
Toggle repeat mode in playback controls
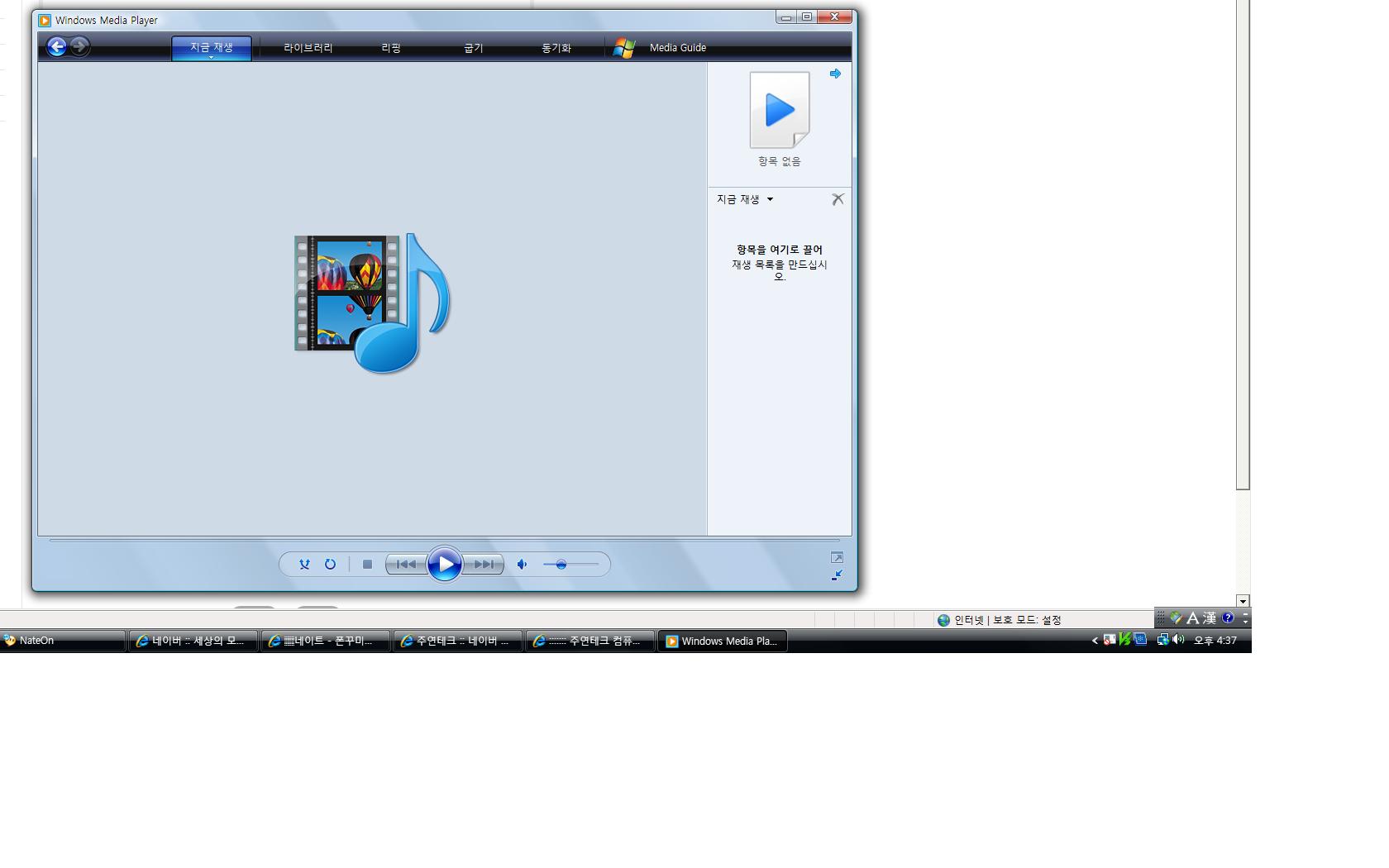pyautogui.click(x=330, y=565)
